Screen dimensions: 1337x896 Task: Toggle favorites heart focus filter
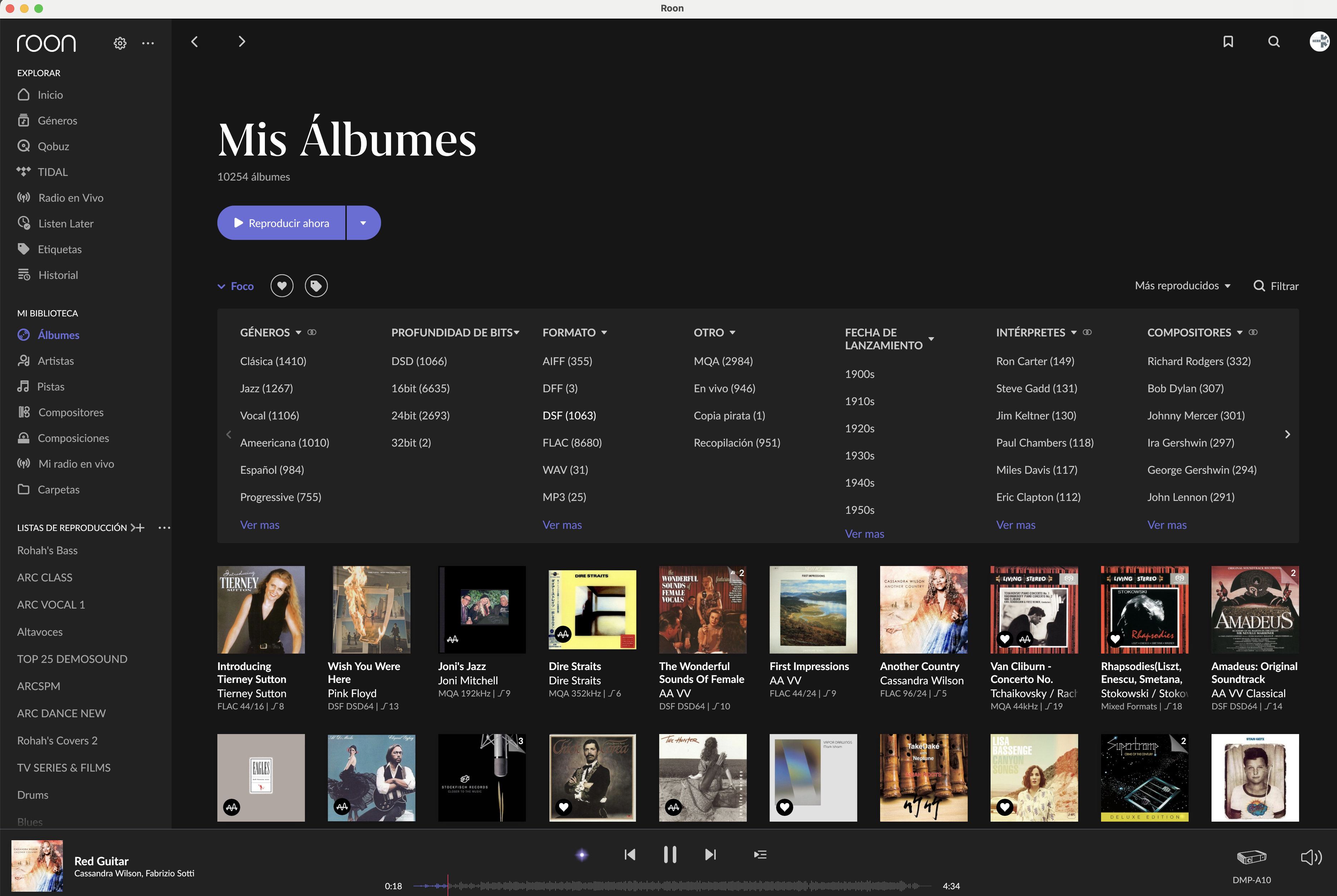(x=282, y=286)
